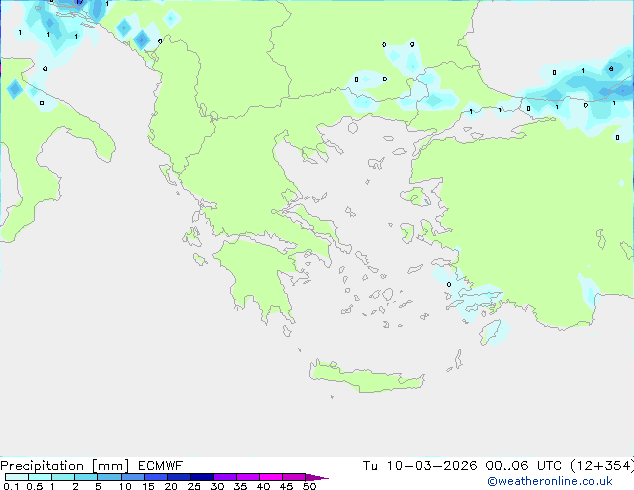The height and width of the screenshot is (490, 634).
Task: Click the '0.5' legend scale label
Action: [x=34, y=486]
